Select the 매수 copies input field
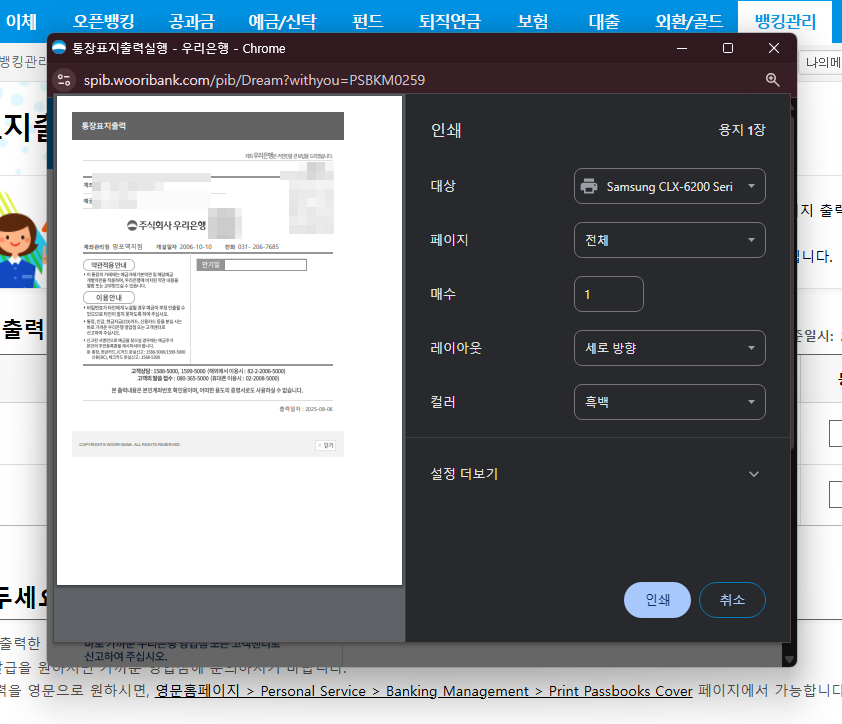 point(608,293)
